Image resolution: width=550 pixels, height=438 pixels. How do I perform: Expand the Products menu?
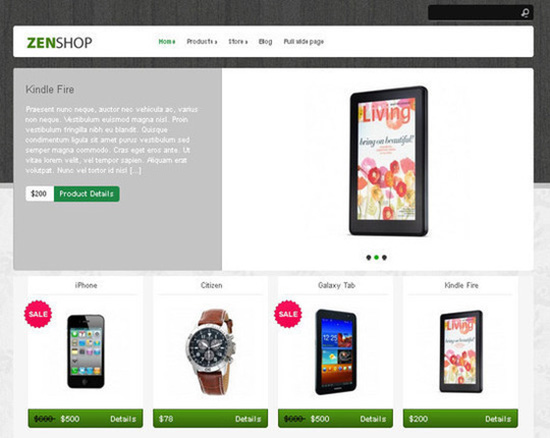tap(202, 41)
